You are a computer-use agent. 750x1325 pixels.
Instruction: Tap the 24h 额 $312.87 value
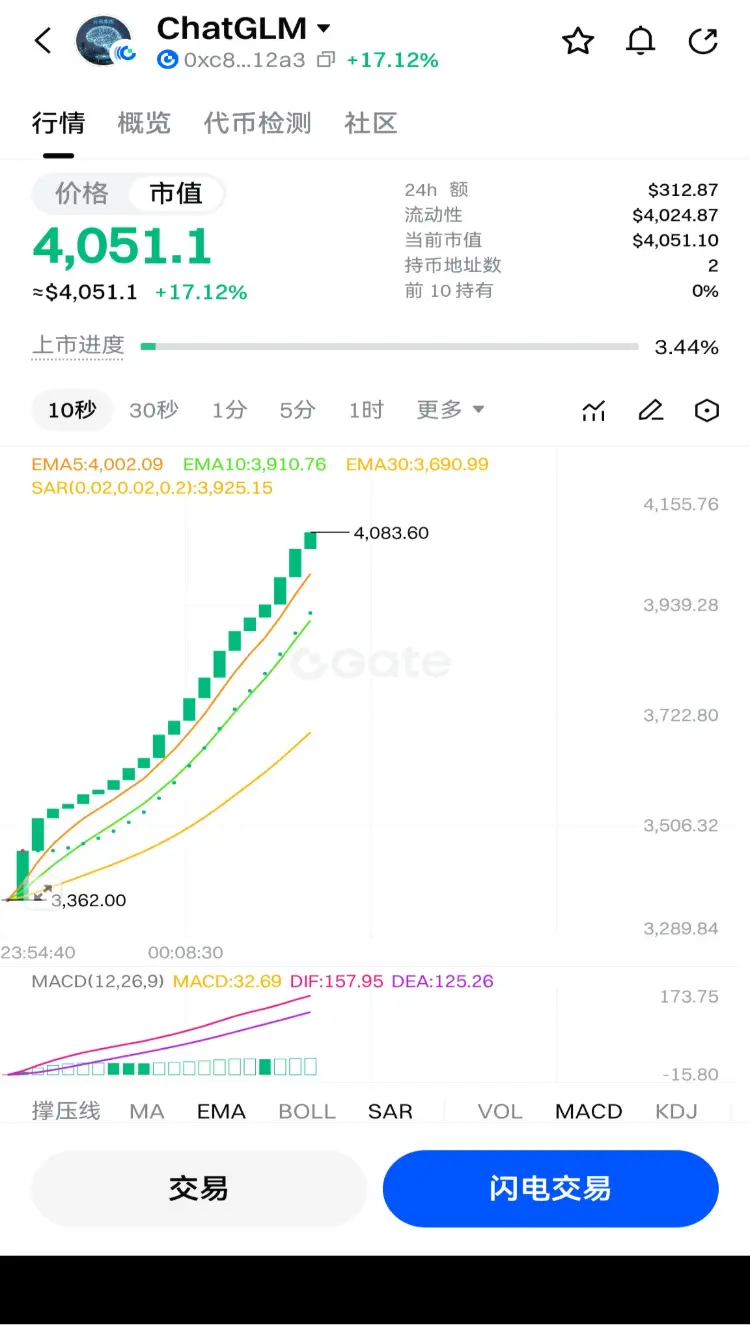[x=683, y=189]
